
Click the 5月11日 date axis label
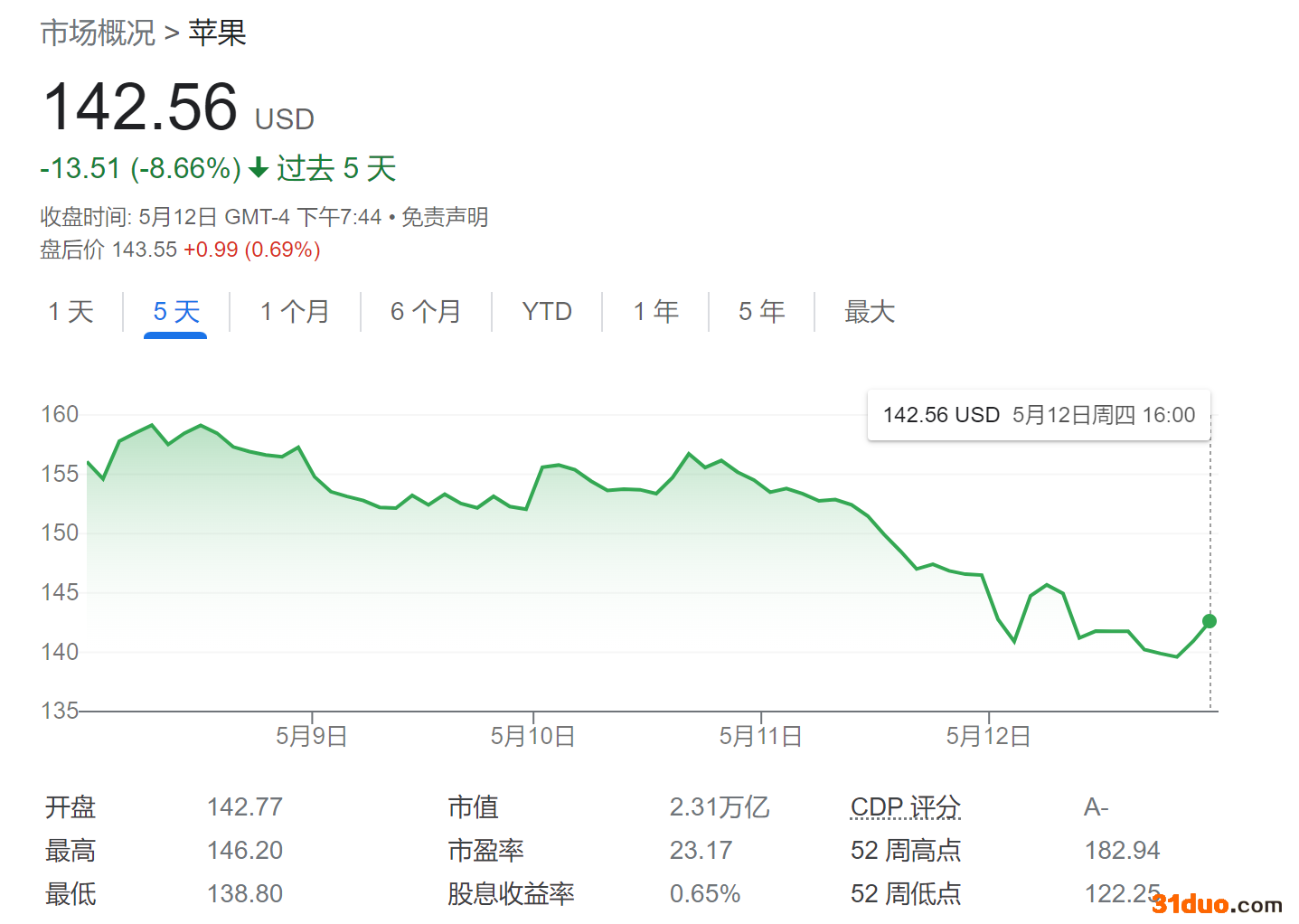click(761, 736)
